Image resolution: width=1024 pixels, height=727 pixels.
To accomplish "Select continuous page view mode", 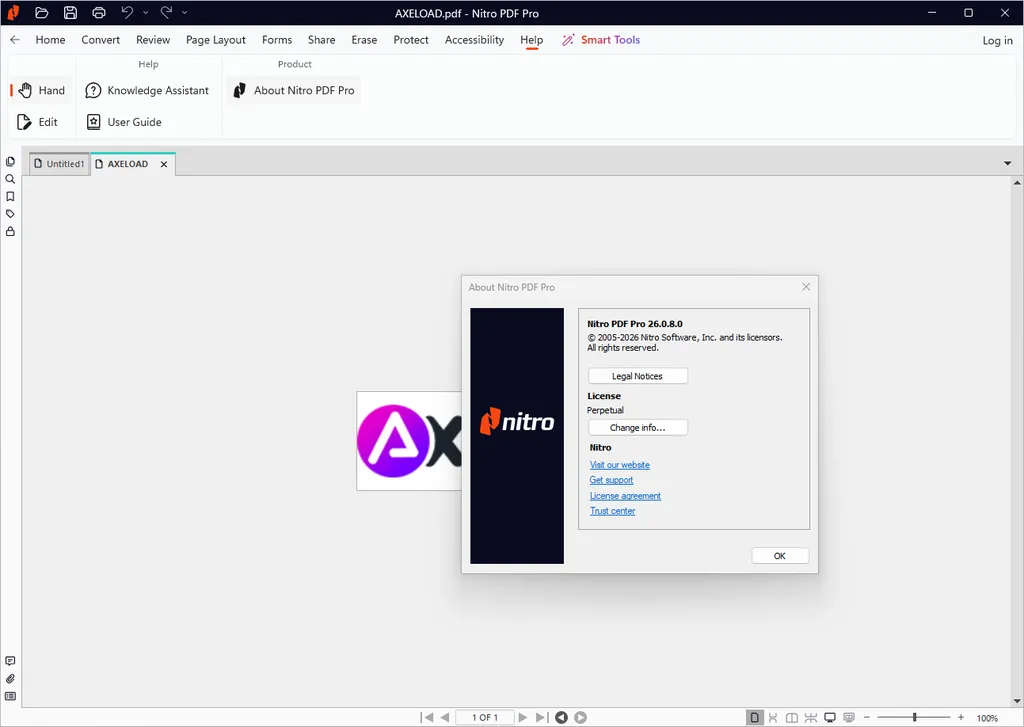I will click(773, 718).
